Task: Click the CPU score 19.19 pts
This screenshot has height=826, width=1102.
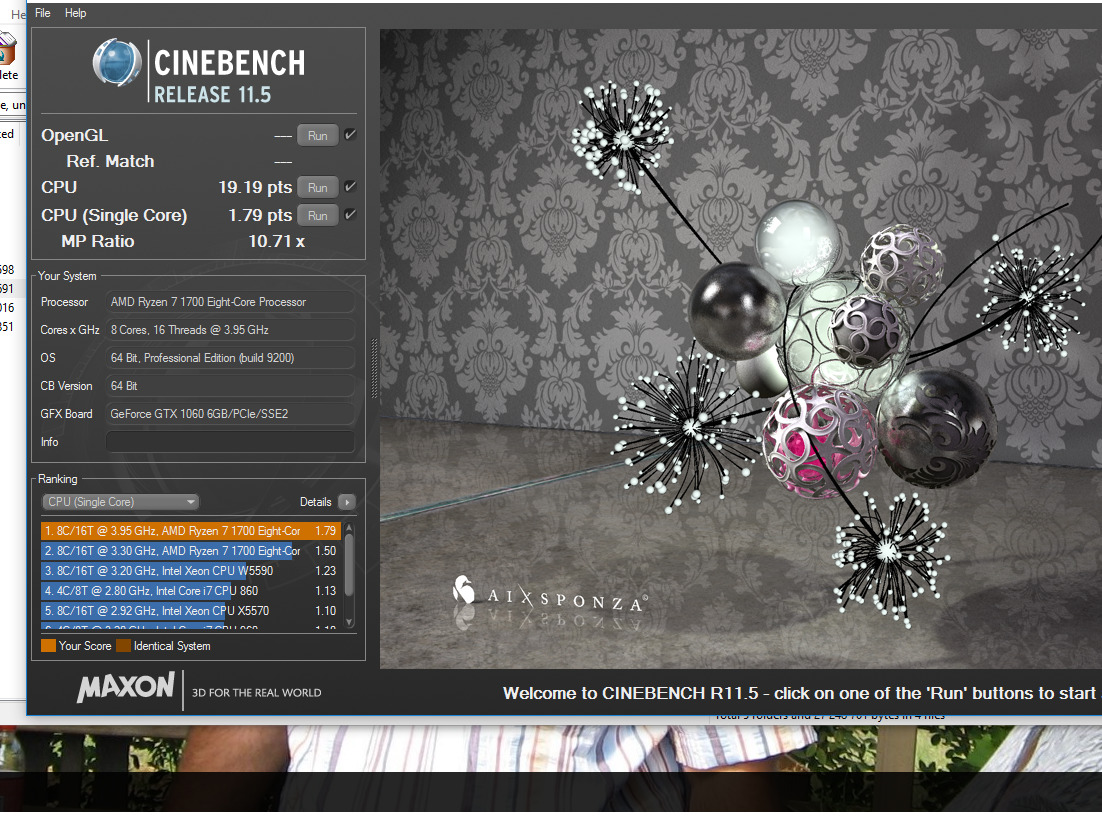Action: click(x=255, y=188)
